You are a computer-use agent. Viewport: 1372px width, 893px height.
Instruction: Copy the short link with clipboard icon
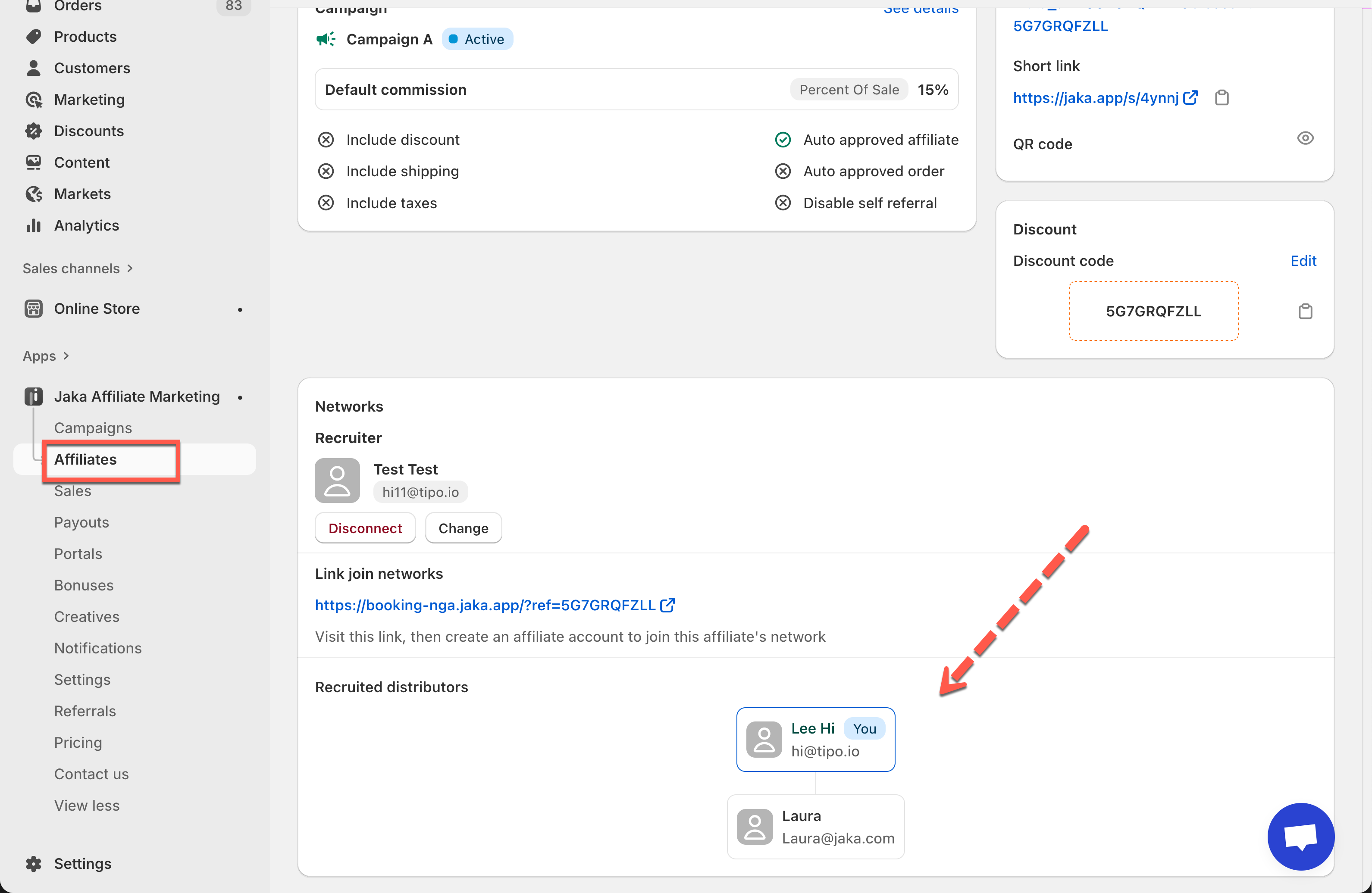click(x=1222, y=98)
